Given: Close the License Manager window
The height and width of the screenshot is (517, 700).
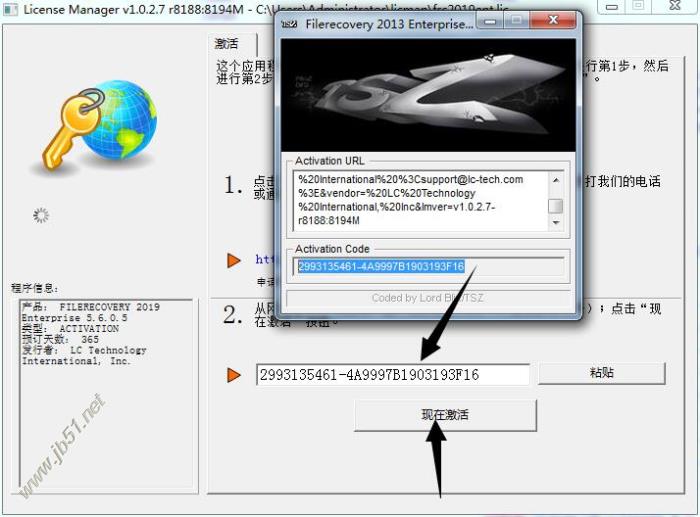Looking at the screenshot, I should click(x=675, y=6).
